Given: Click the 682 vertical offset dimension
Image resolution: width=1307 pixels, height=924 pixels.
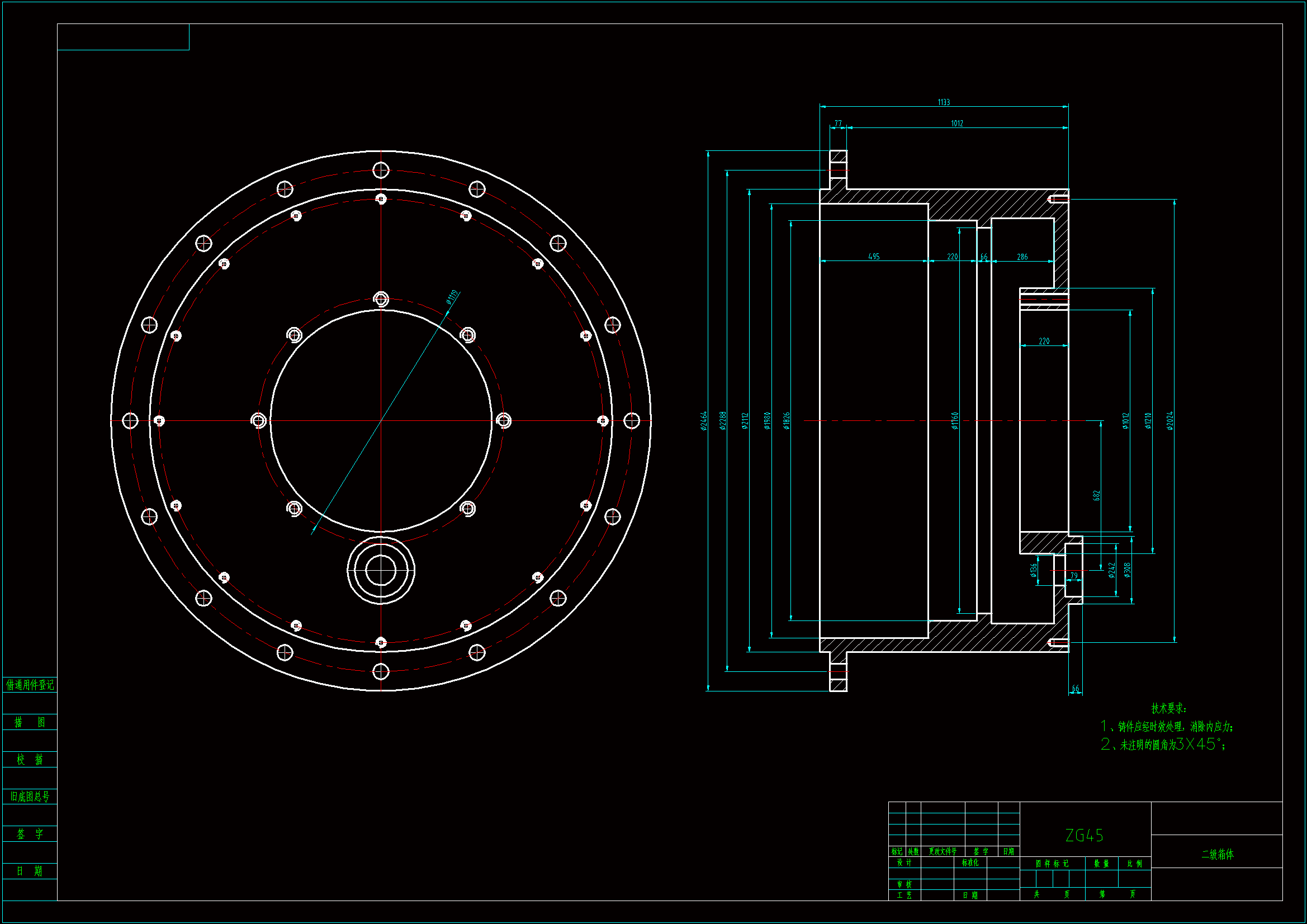Looking at the screenshot, I should 1096,495.
